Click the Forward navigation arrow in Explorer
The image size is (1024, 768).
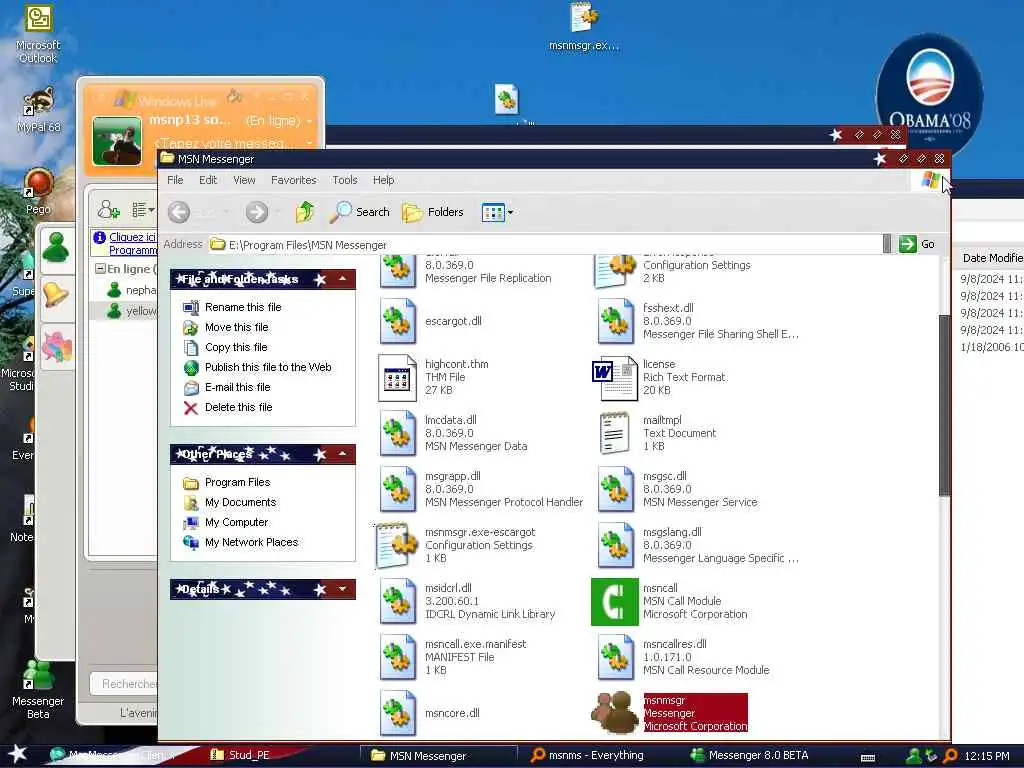[257, 212]
